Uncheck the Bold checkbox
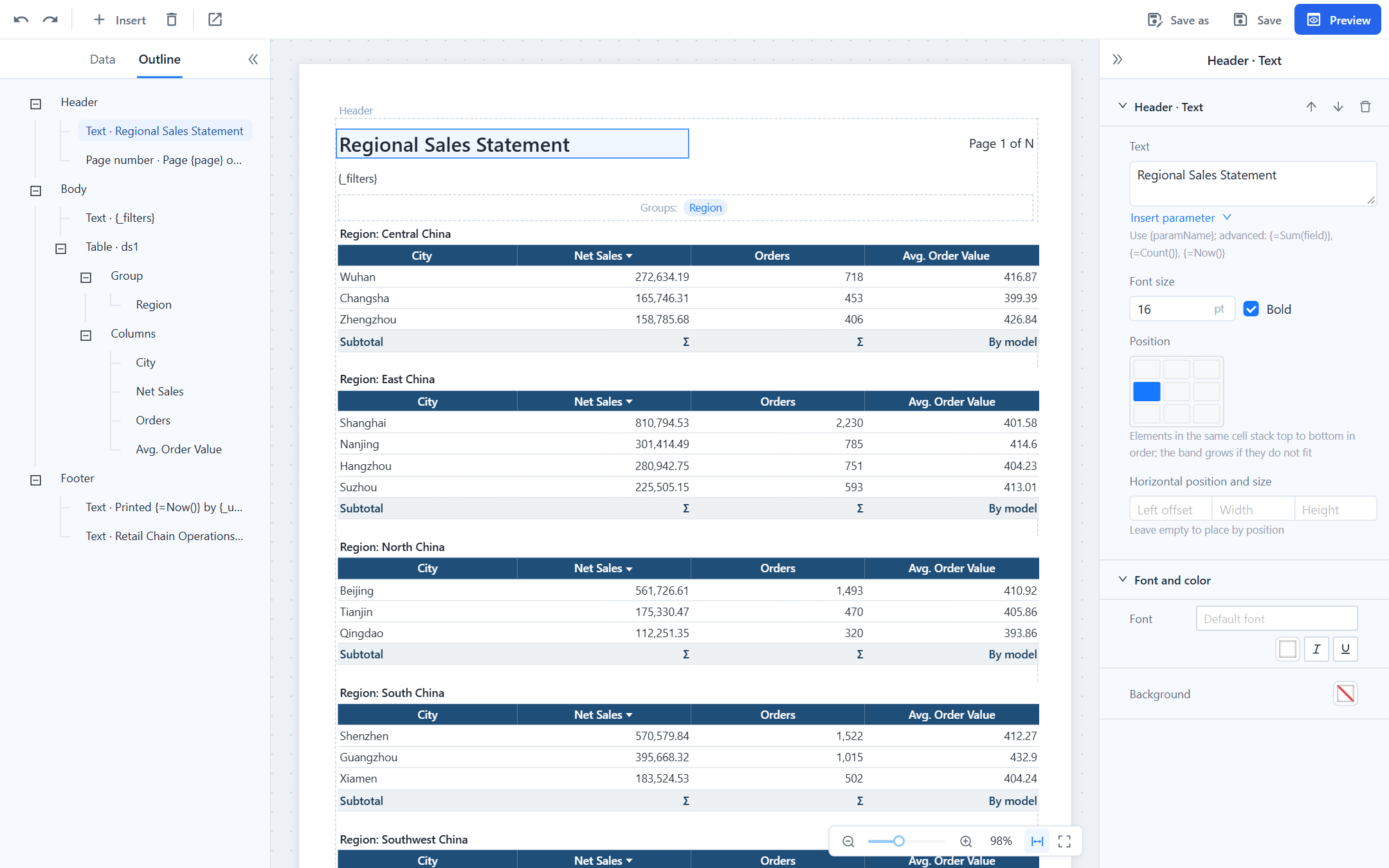 pos(1251,309)
